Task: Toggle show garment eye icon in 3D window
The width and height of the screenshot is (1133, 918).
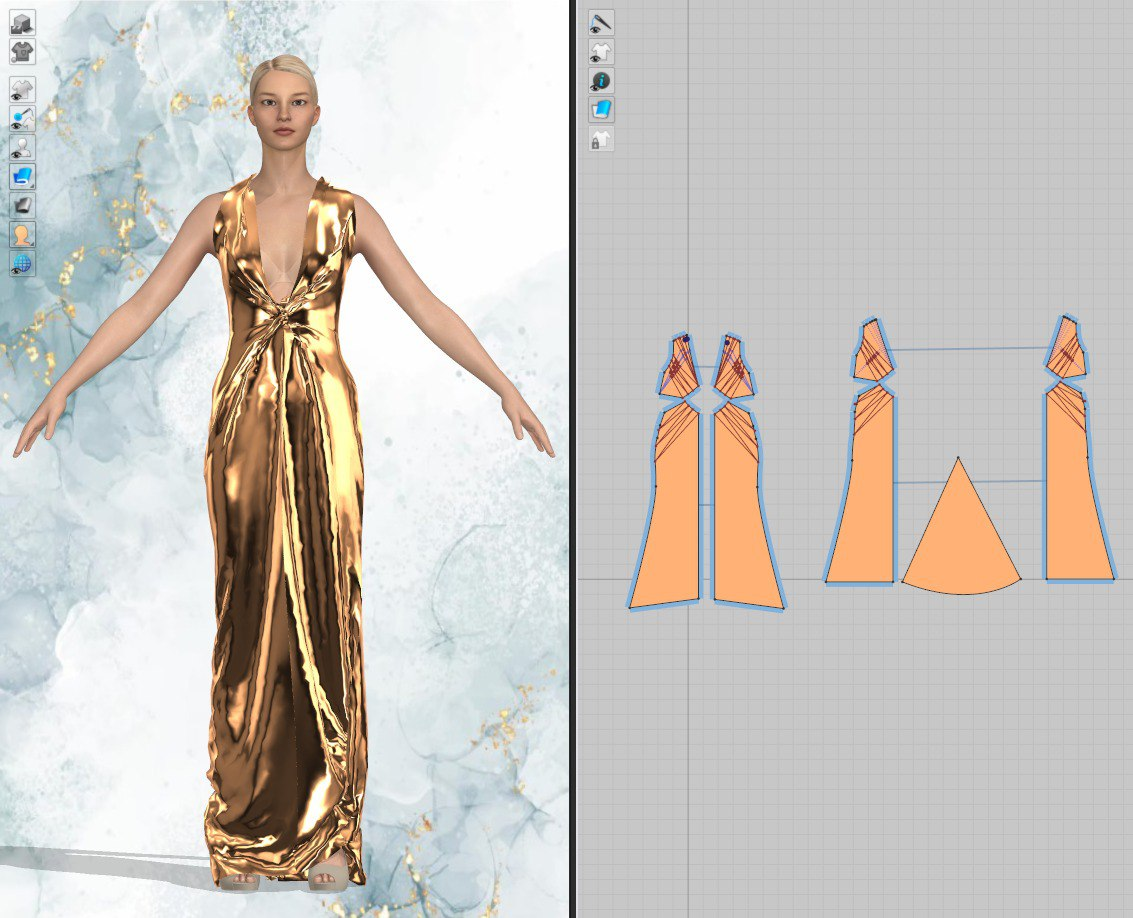Action: pyautogui.click(x=22, y=90)
